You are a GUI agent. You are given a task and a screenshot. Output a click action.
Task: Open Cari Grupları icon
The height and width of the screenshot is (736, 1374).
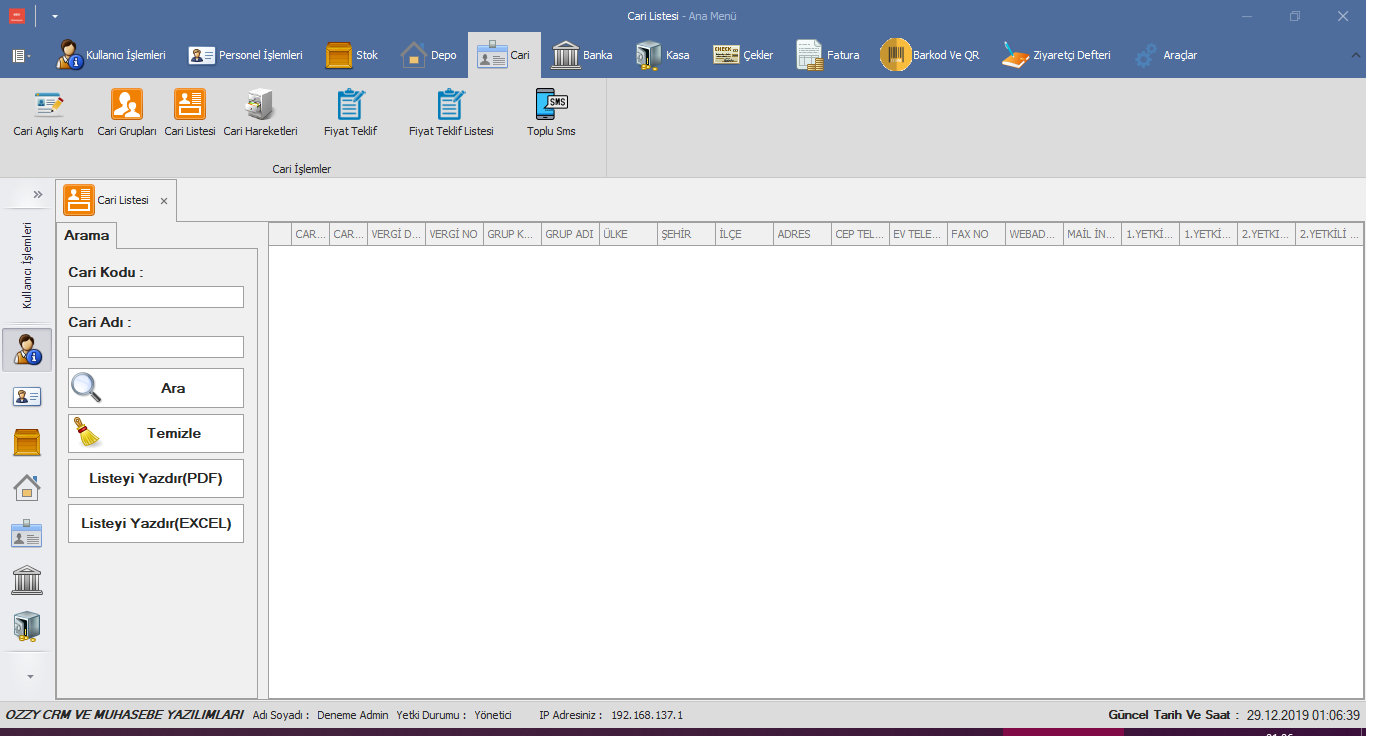point(127,112)
